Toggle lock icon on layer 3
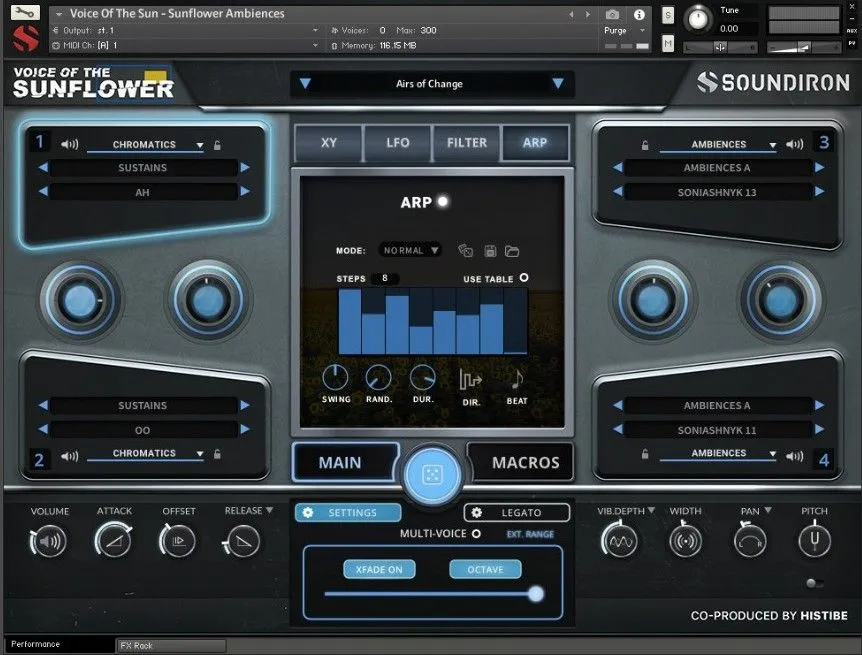The height and width of the screenshot is (655, 862). tap(645, 145)
